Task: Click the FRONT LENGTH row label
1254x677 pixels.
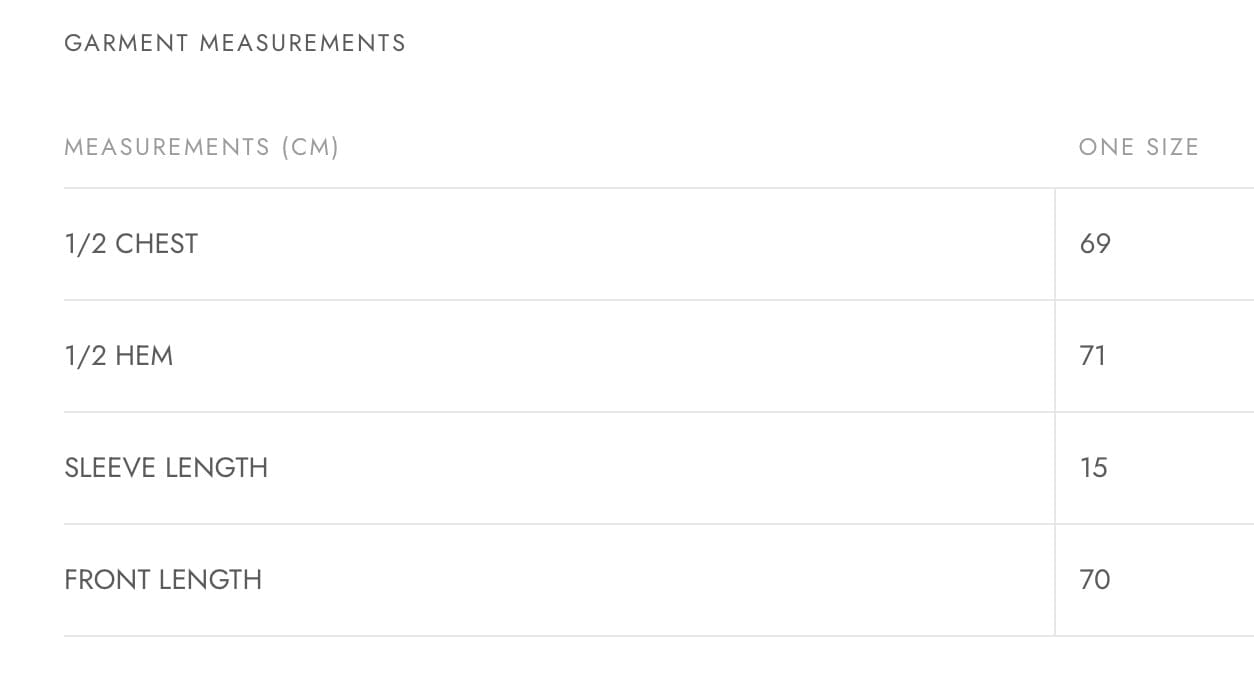Action: pos(163,580)
